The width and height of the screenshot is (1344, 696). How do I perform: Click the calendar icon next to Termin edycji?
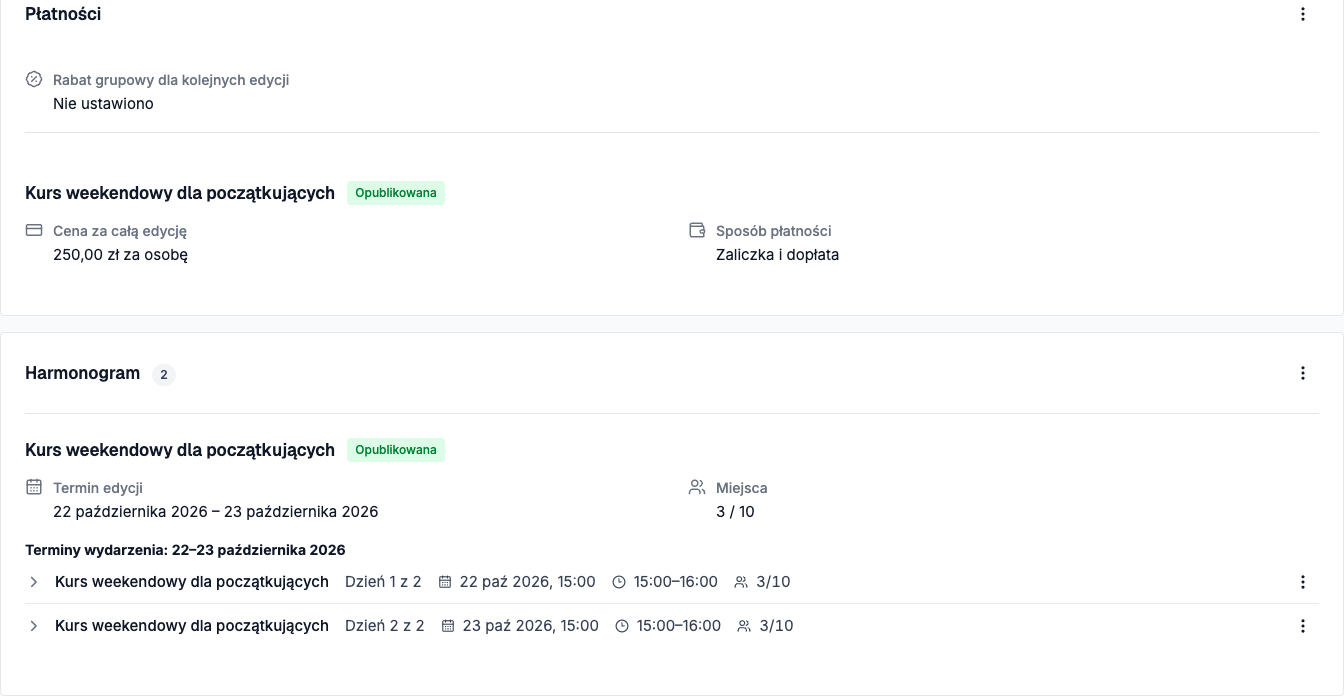[x=34, y=487]
